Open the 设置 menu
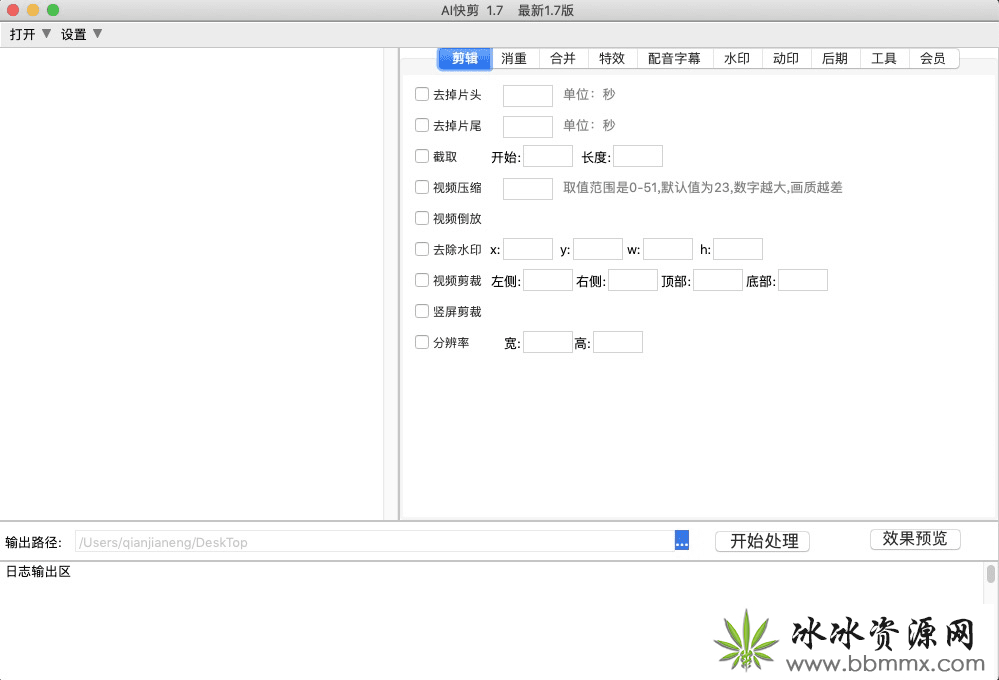 [81, 34]
